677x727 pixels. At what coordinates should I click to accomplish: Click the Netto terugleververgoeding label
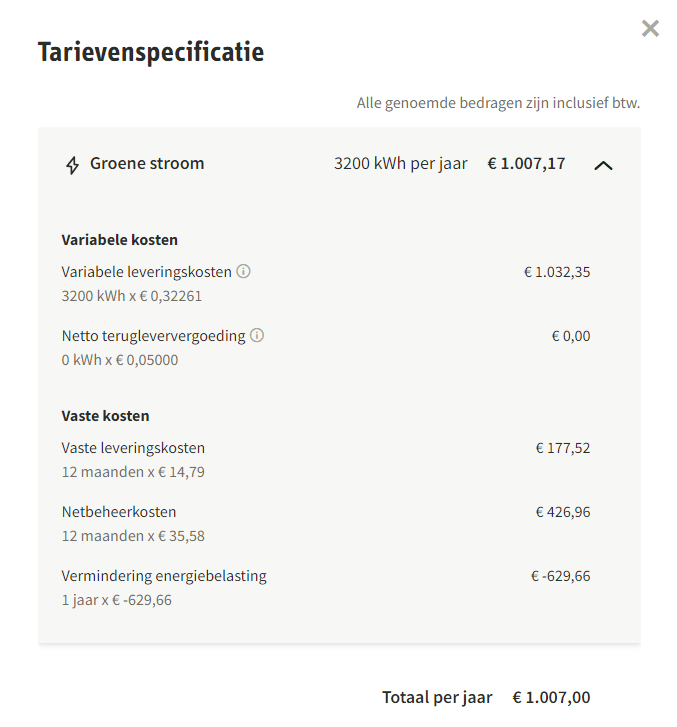153,336
